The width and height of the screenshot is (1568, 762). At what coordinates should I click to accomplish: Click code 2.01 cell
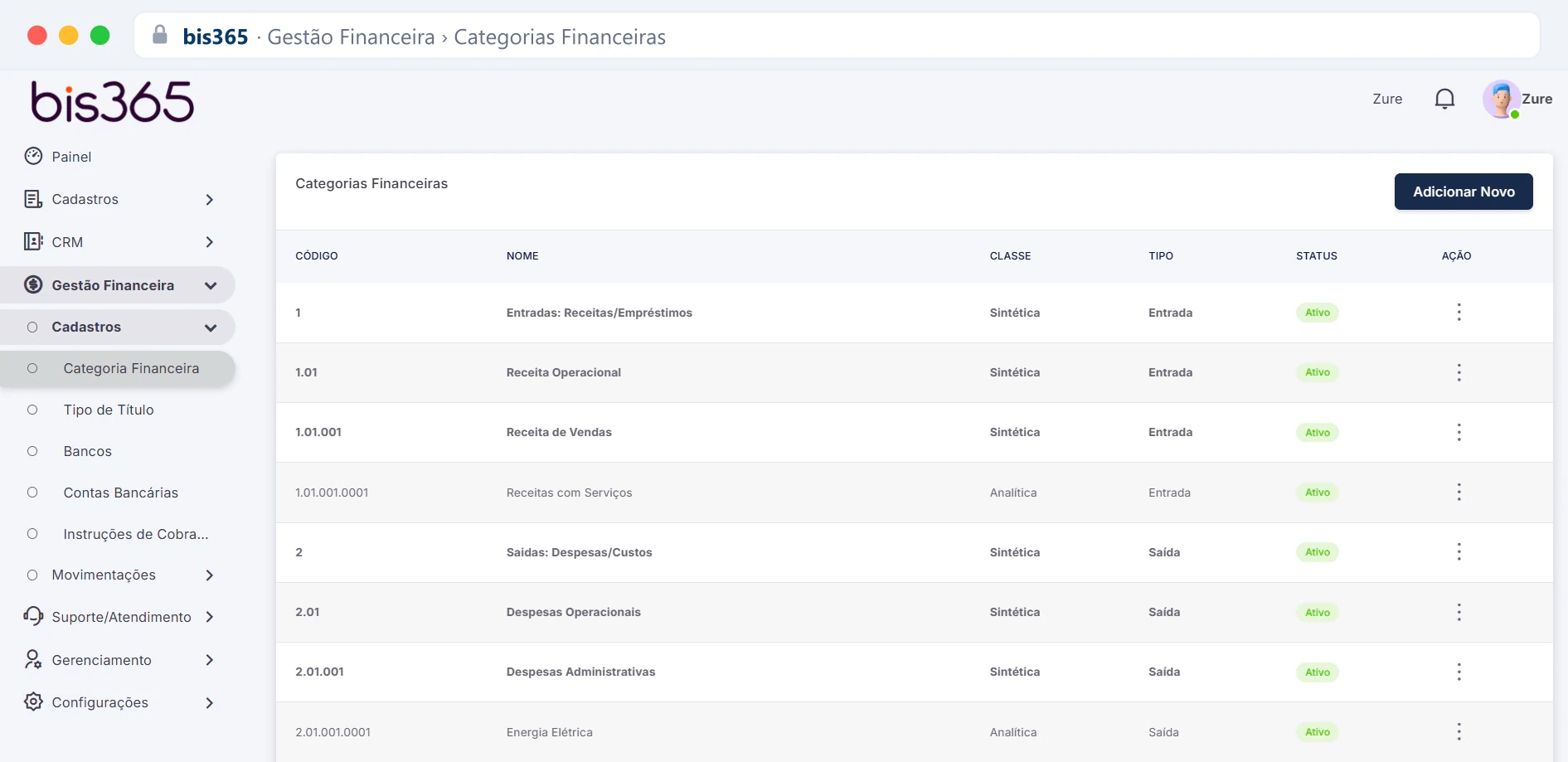(x=308, y=612)
